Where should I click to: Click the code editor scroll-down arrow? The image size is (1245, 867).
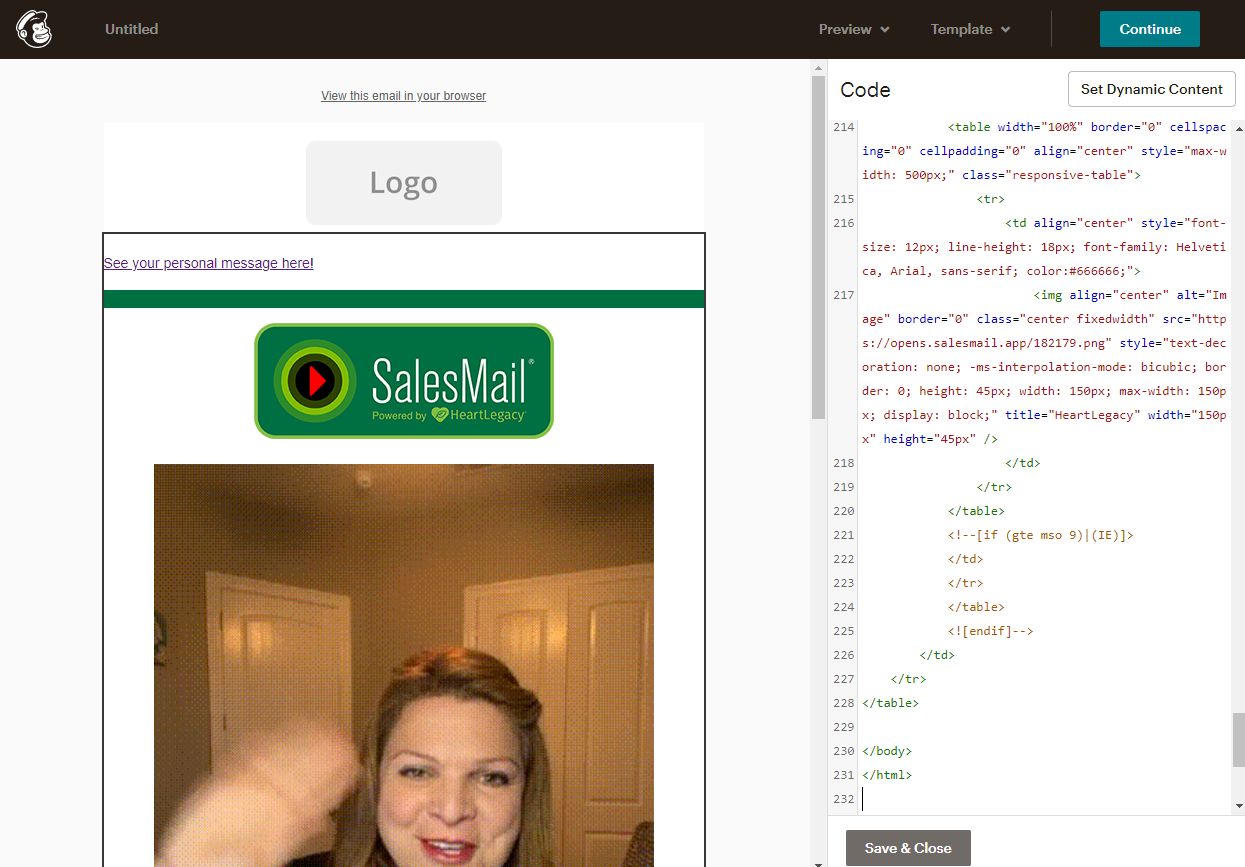pos(1239,807)
